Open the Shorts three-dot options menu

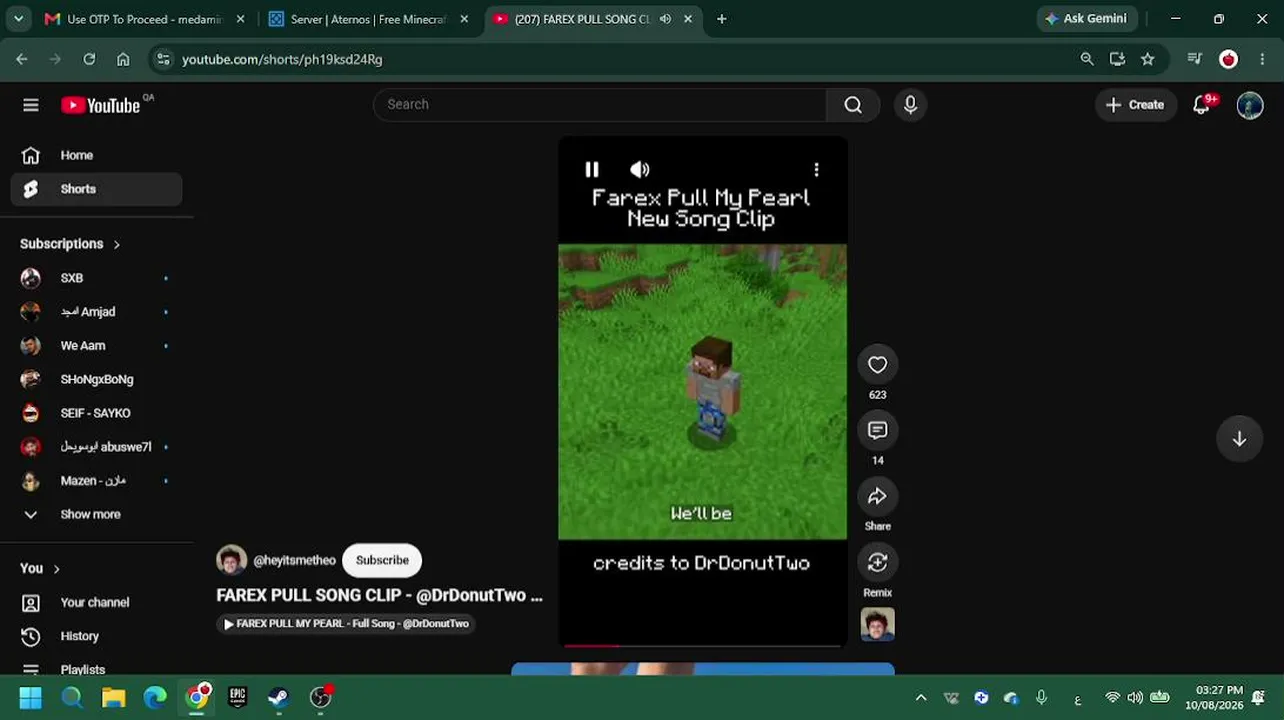[x=816, y=170]
